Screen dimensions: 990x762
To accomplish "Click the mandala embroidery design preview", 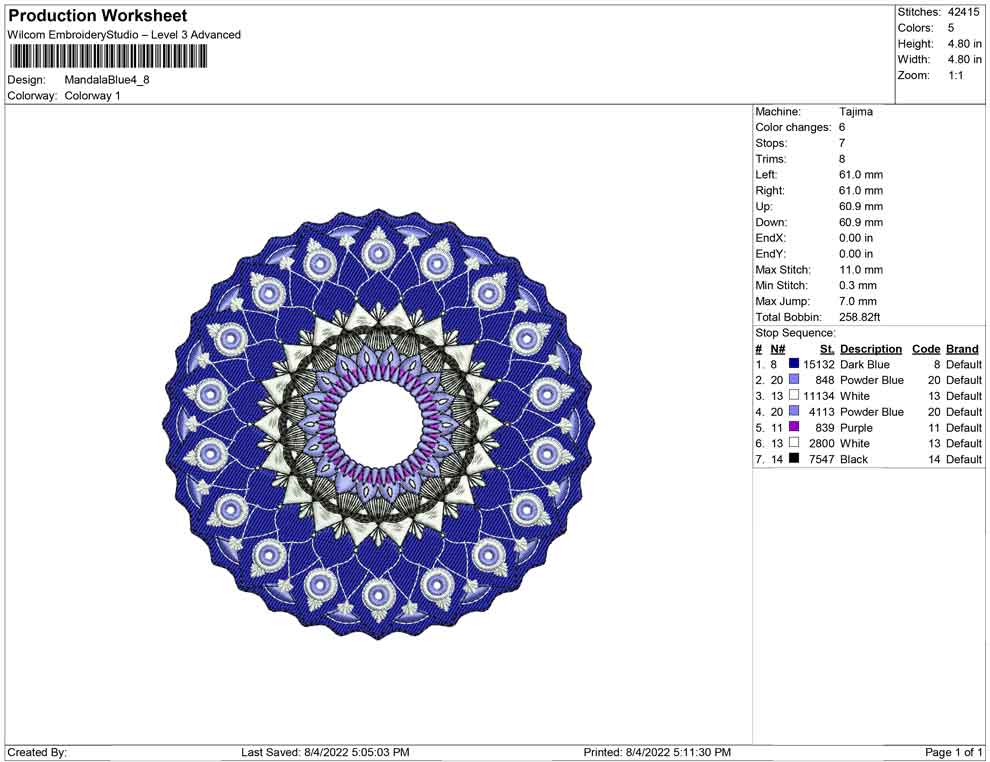I will tap(378, 424).
